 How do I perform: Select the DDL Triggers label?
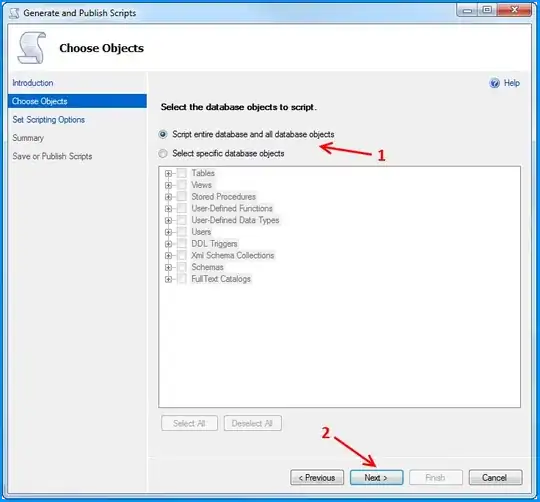pyautogui.click(x=214, y=243)
